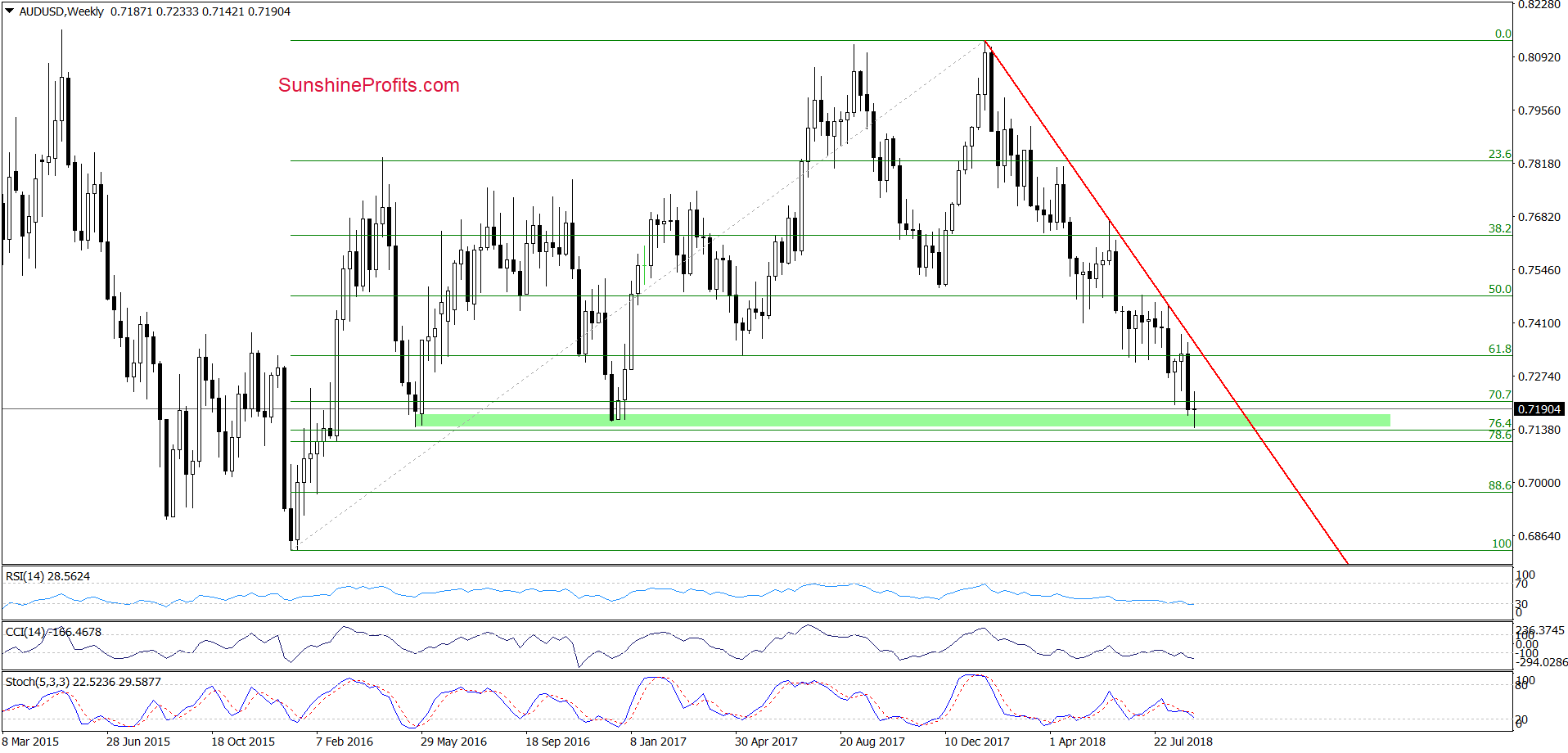Click the 0.75460 price axis label
Screen dimensions: 1568x753
pyautogui.click(x=1539, y=270)
